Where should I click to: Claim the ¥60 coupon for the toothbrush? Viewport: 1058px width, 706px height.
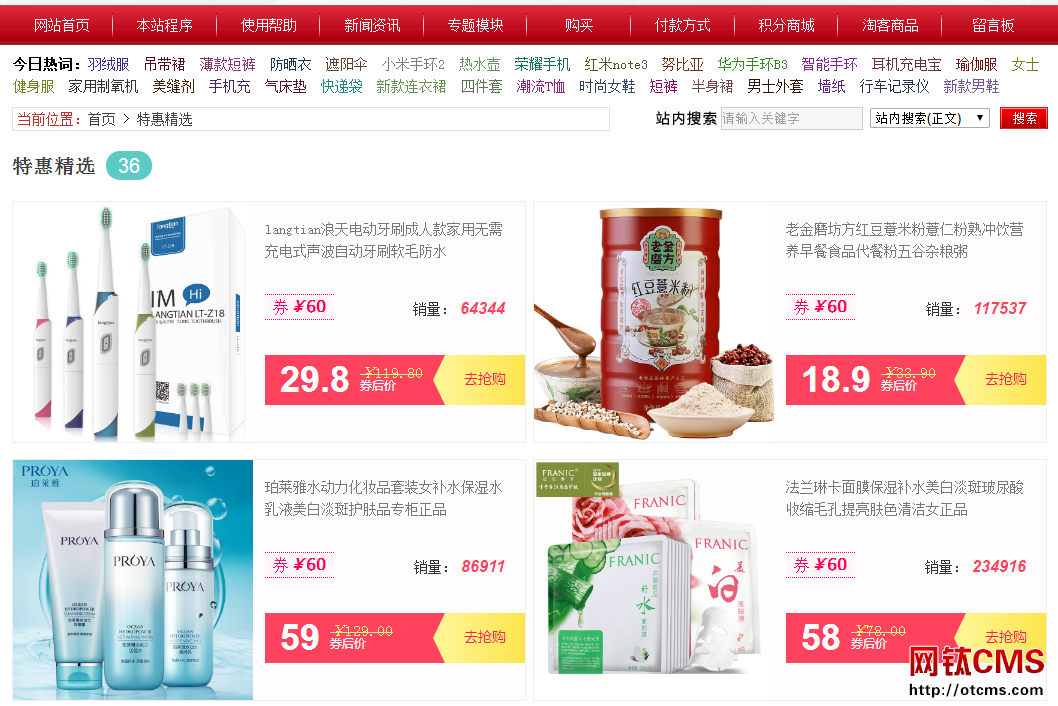(300, 307)
